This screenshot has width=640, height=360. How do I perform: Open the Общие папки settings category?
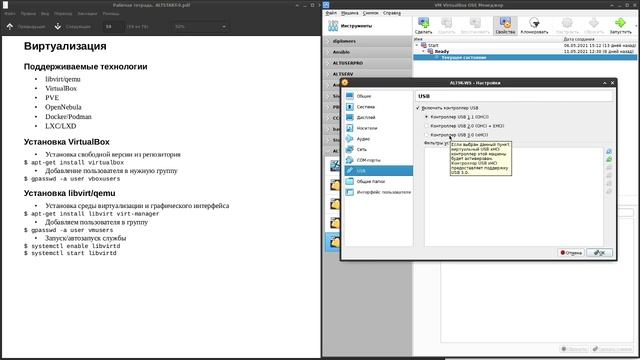tap(379, 181)
